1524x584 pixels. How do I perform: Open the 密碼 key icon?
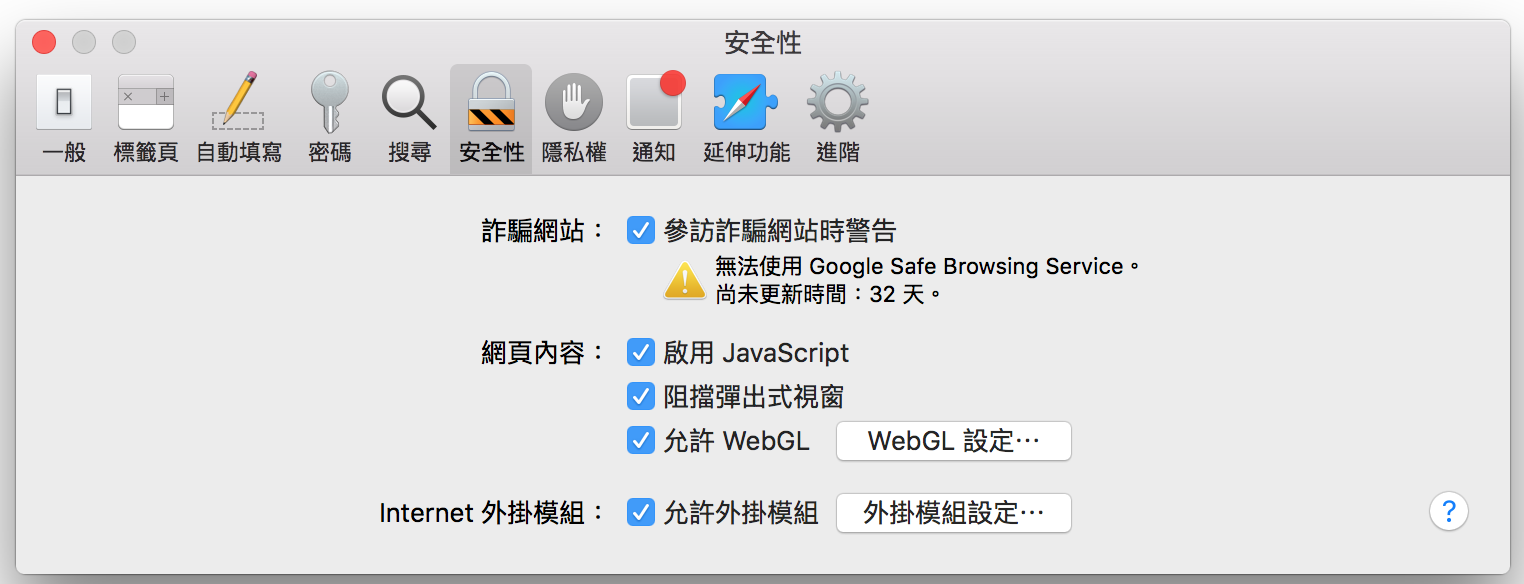(x=329, y=103)
